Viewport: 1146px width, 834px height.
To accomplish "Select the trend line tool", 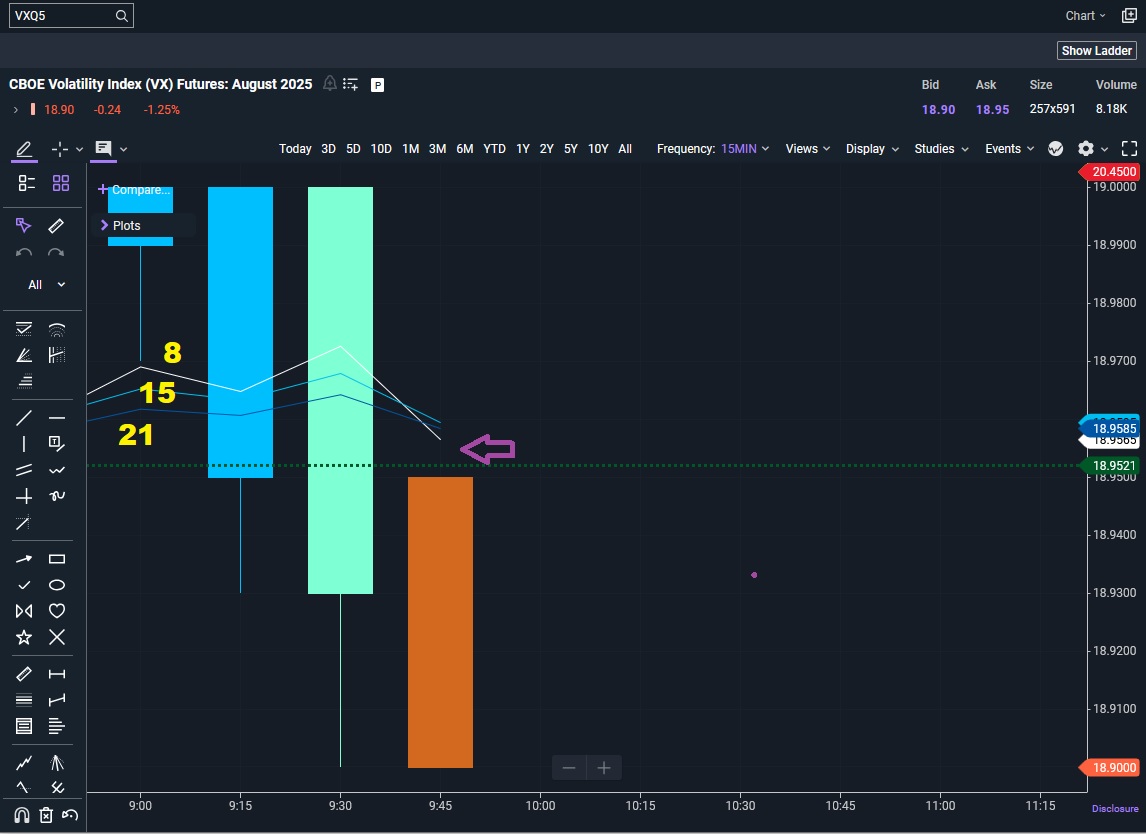I will 23,418.
